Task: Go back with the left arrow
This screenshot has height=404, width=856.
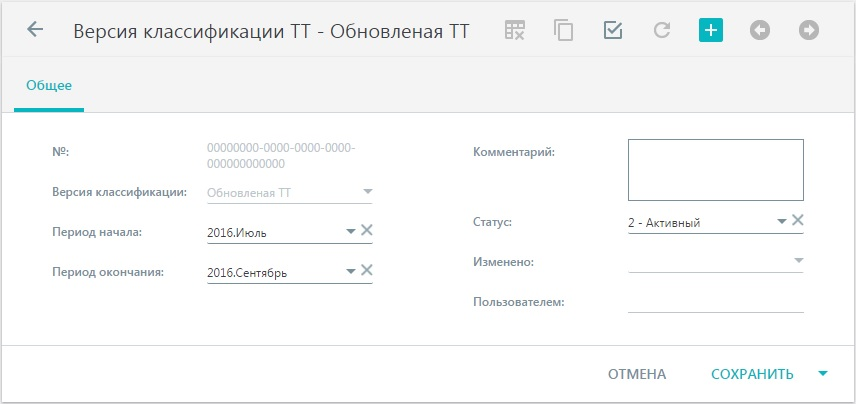Action: coord(35,29)
